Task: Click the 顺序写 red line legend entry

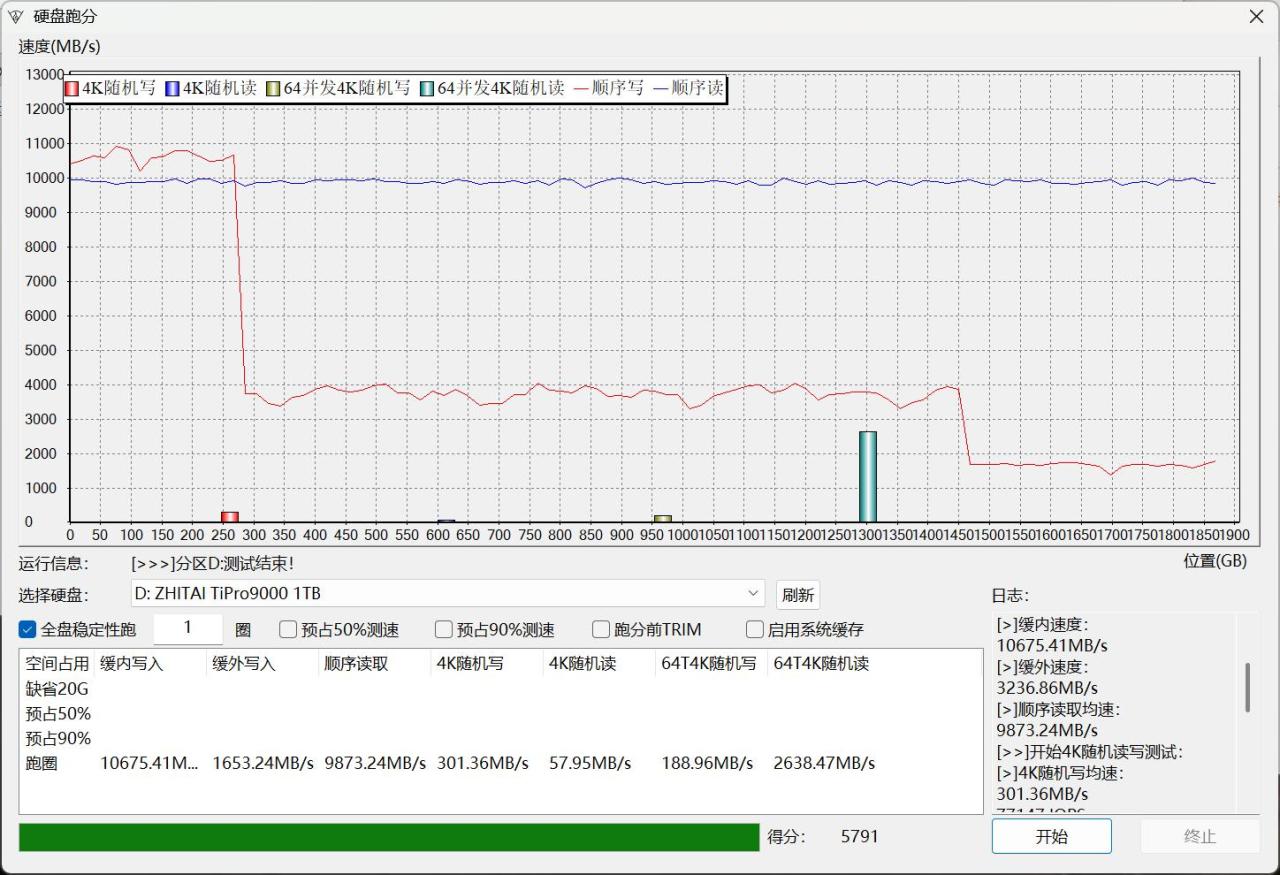Action: point(609,88)
